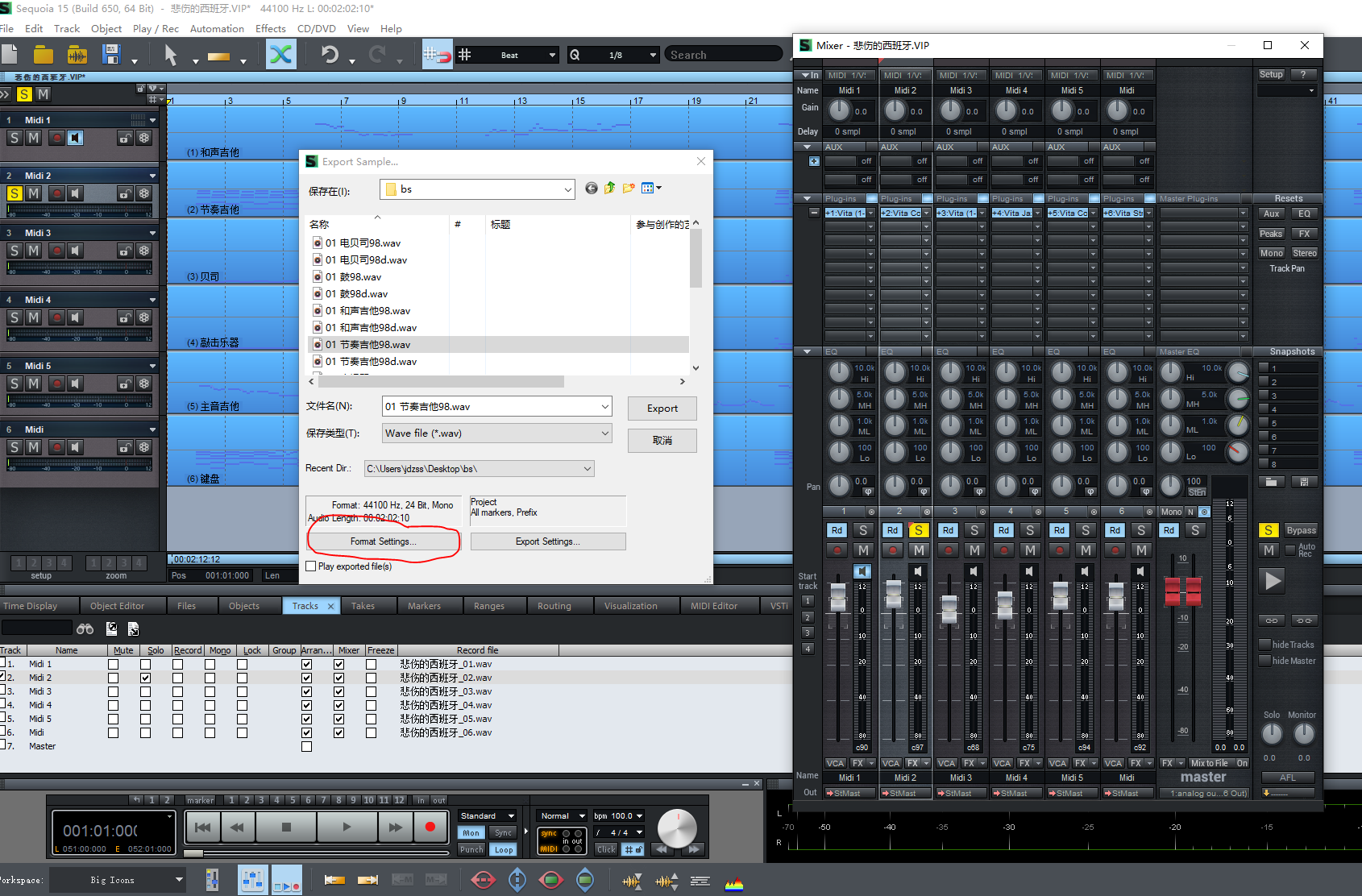Open the view menu icon in the Export dialog
Image resolution: width=1362 pixels, height=896 pixels.
coord(651,189)
